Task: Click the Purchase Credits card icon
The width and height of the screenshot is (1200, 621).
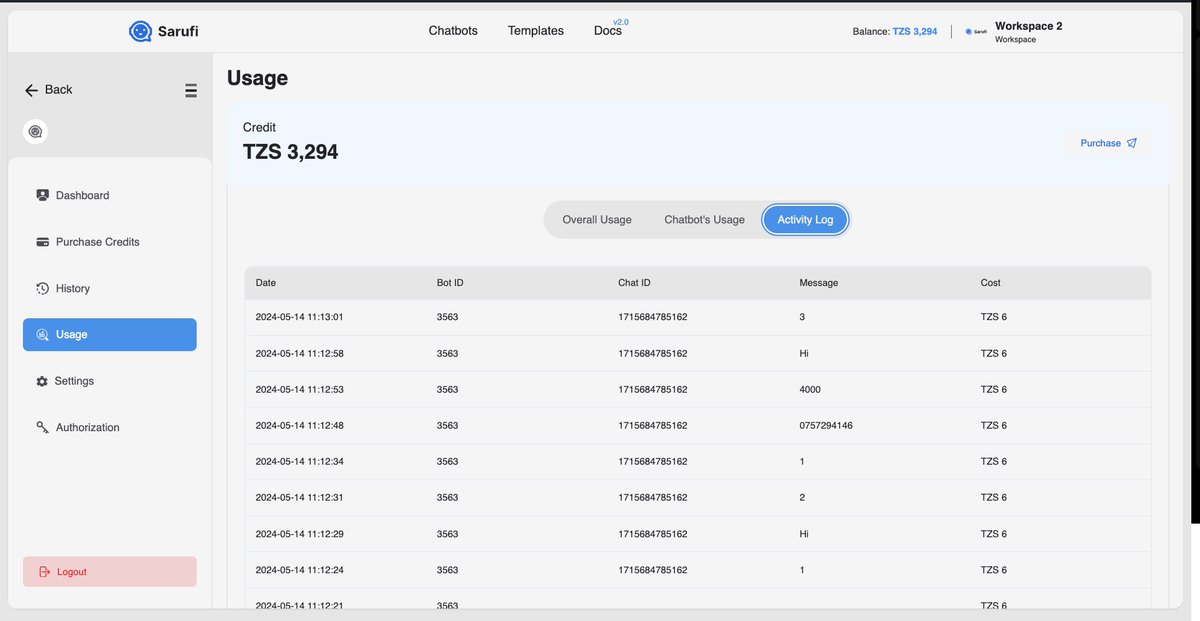Action: 42,242
